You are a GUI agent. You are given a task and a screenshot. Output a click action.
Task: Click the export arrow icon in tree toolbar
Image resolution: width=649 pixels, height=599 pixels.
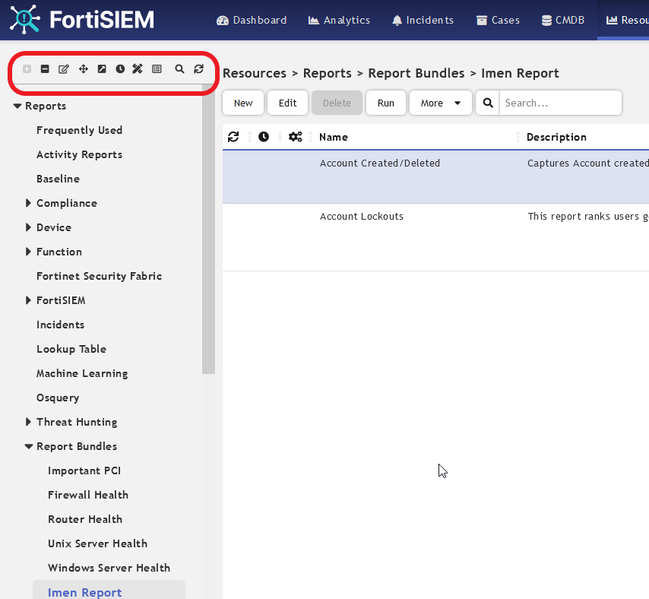click(x=101, y=69)
